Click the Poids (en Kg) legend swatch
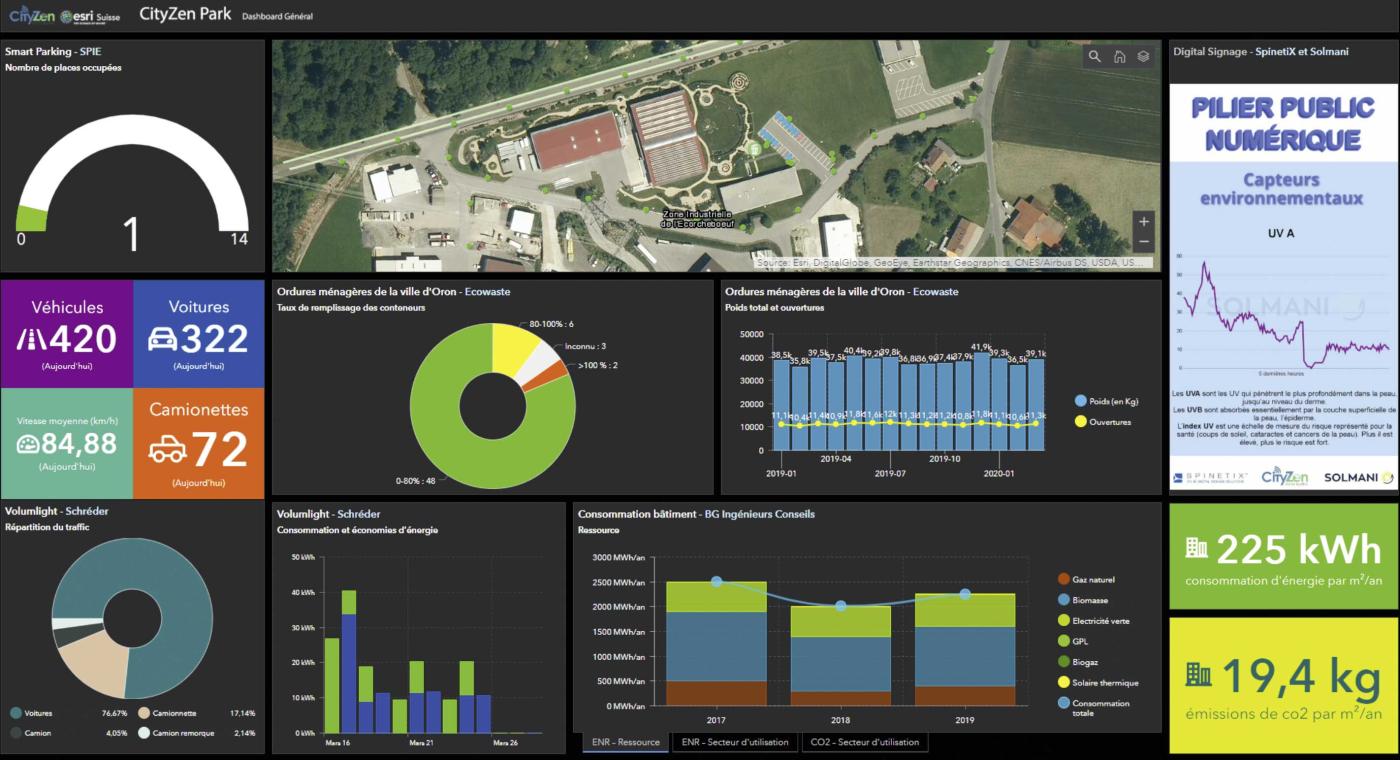Image resolution: width=1400 pixels, height=760 pixels. [x=1080, y=401]
